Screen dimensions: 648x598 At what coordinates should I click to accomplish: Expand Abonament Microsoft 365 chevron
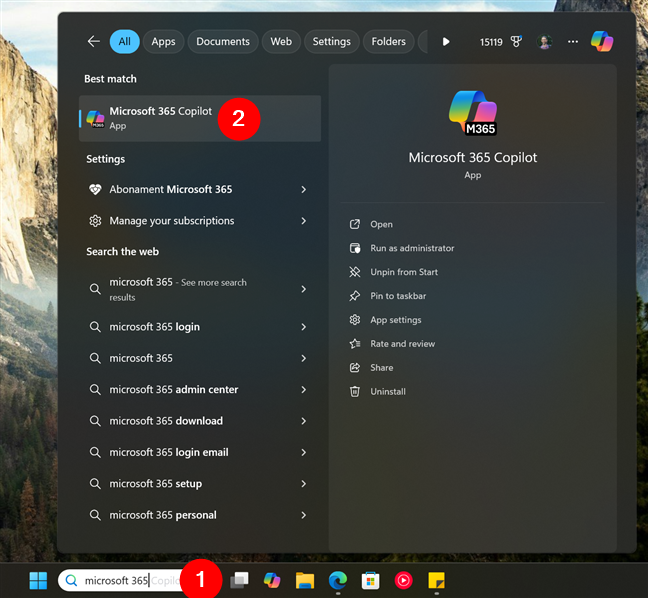(x=304, y=189)
